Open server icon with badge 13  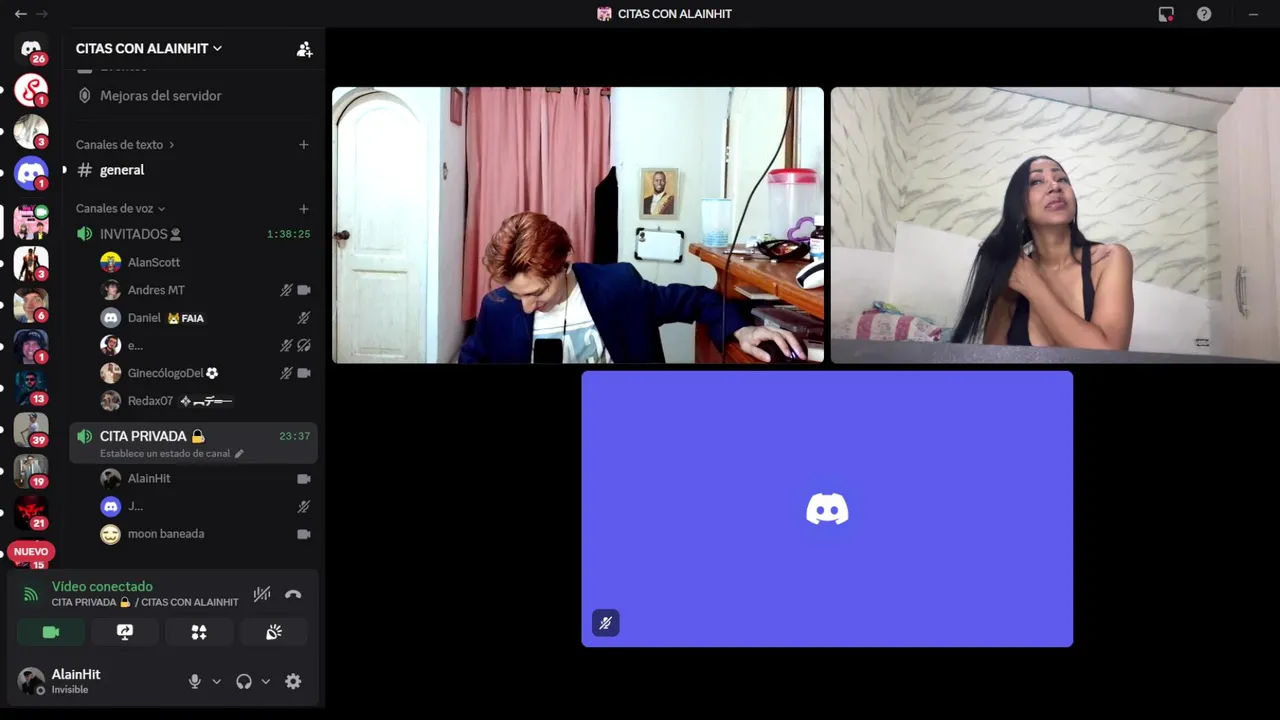pos(31,388)
